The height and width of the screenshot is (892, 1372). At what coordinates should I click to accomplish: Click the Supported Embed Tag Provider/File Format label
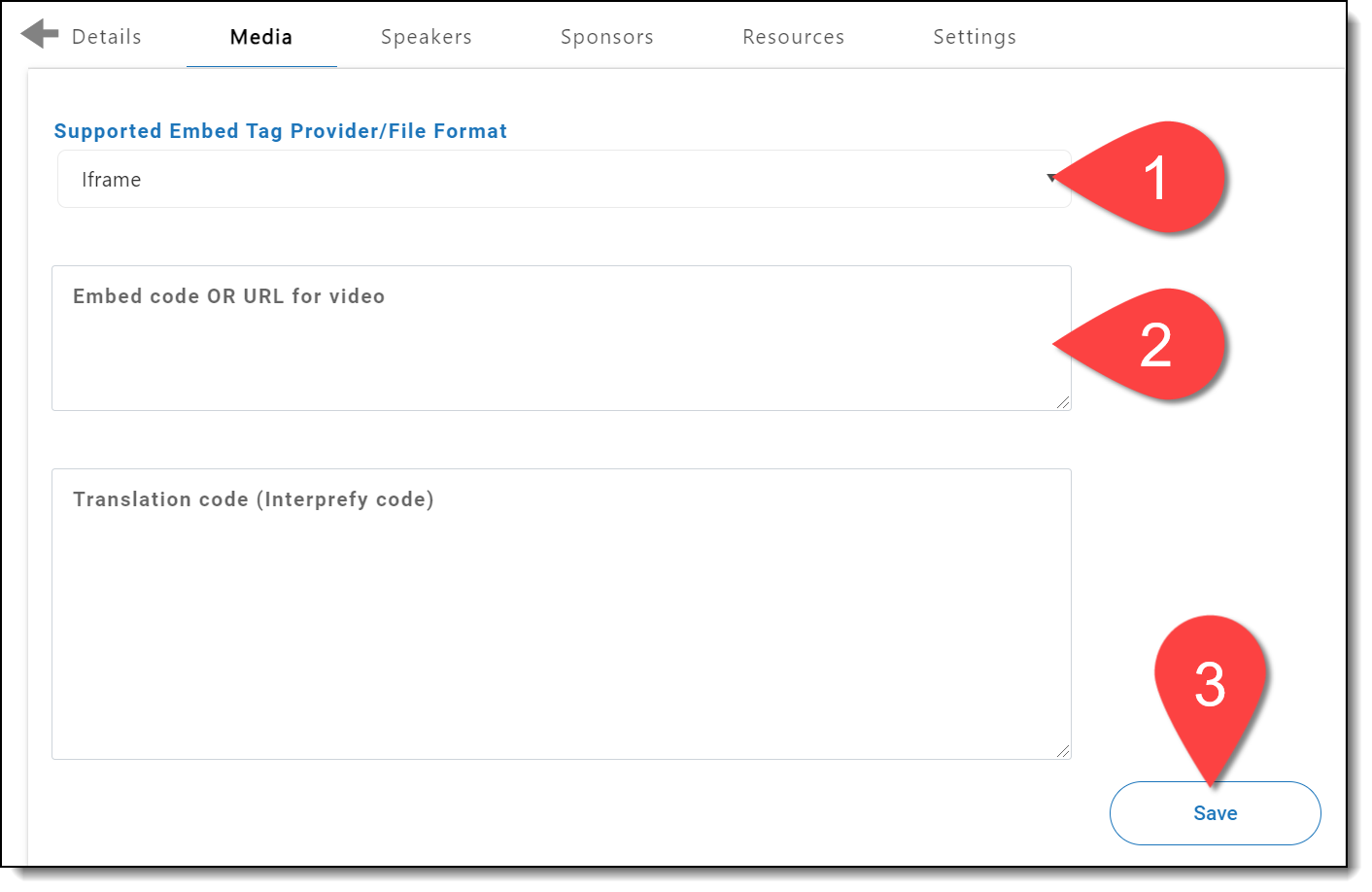pos(280,131)
